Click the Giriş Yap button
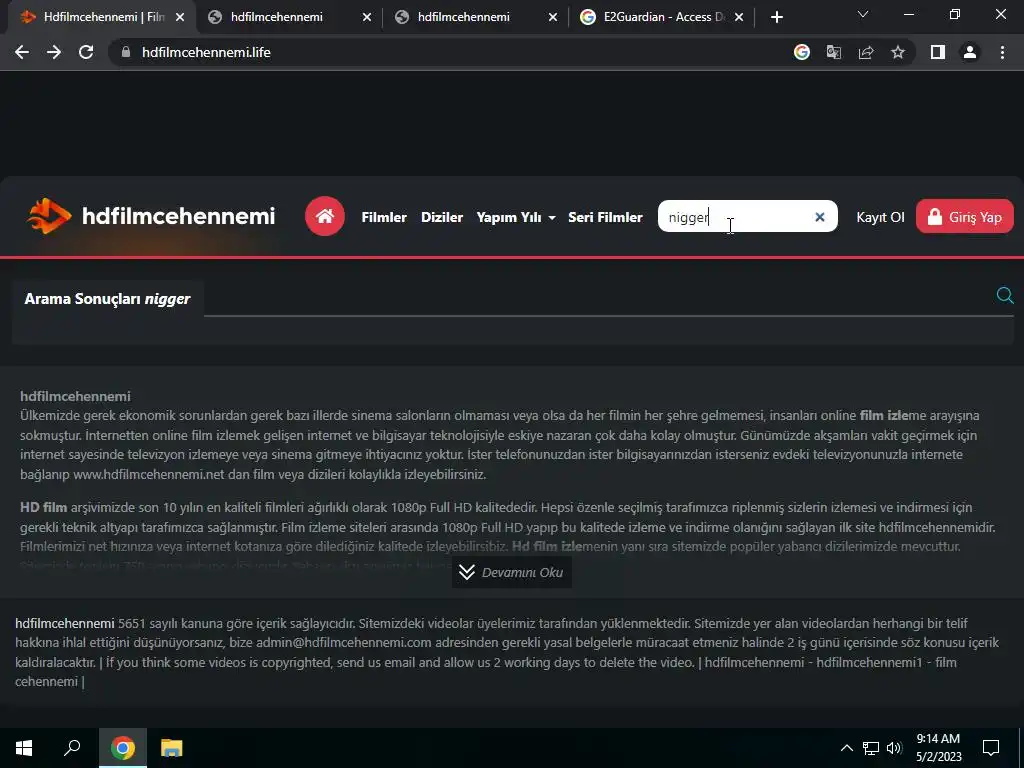Screen dimensions: 1024x768 [965, 216]
